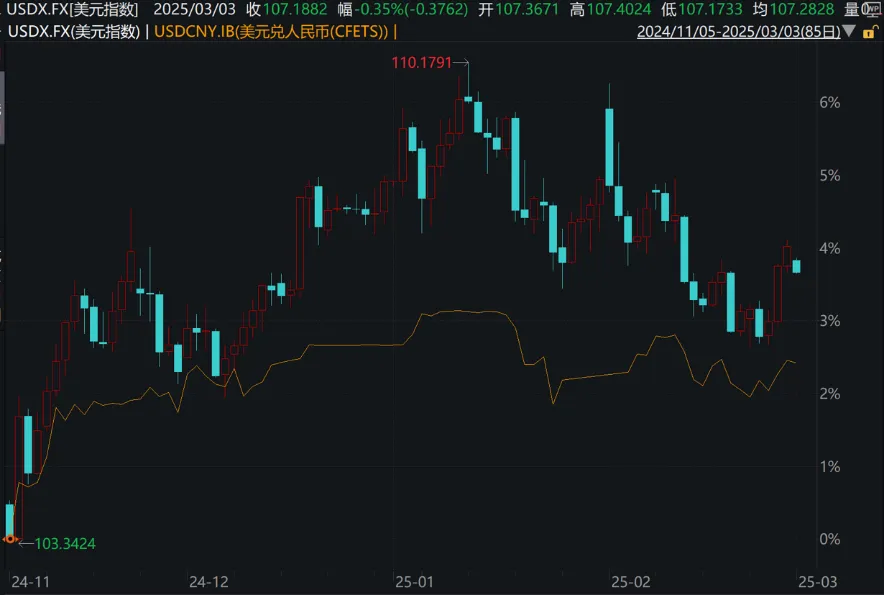Click the 4% axis label
Image resolution: width=884 pixels, height=595 pixels.
click(x=829, y=248)
